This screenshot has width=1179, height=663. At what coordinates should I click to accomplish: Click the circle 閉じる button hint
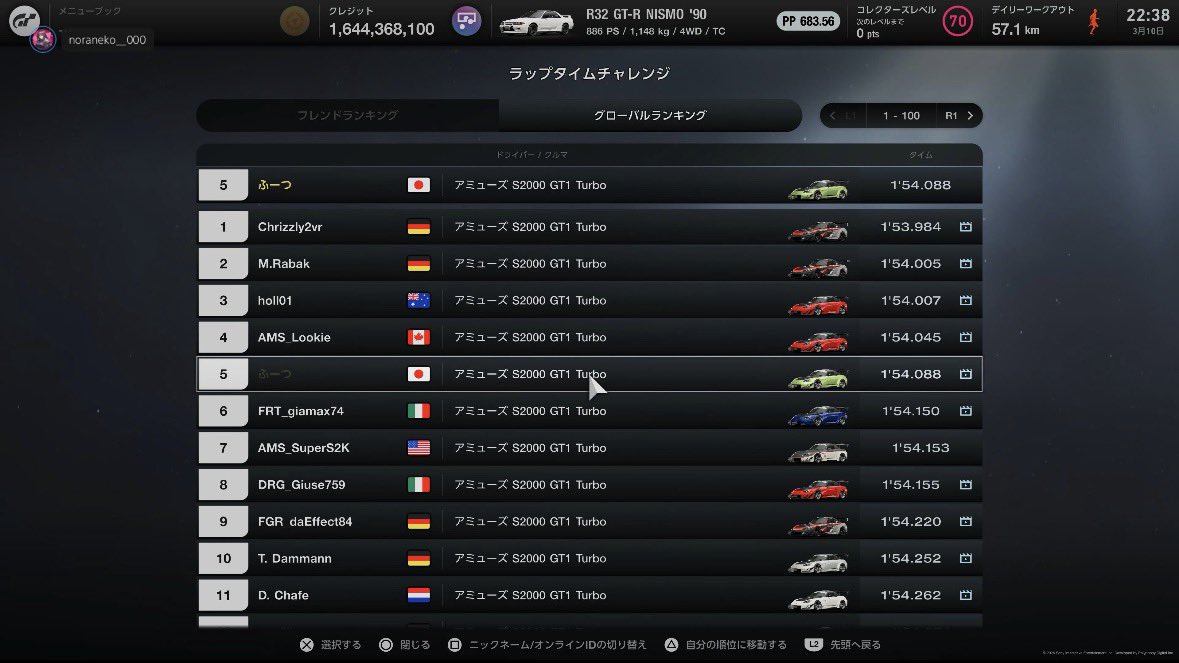point(405,644)
